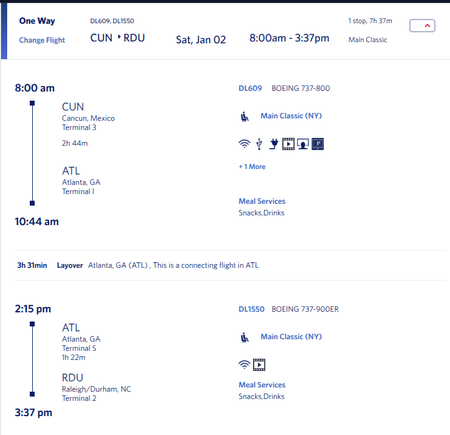Click the dark live TV amenity icon
450x435 pixels.
pyautogui.click(x=318, y=144)
